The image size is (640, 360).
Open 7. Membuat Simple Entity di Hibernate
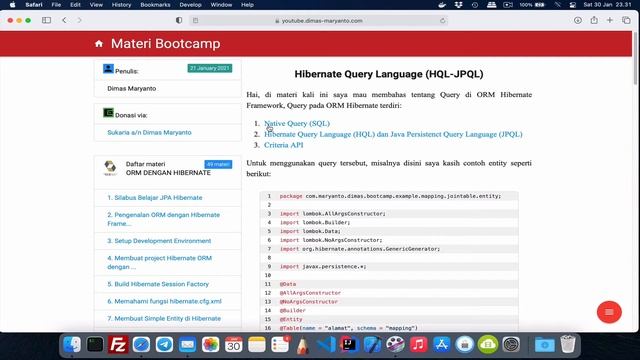tap(164, 318)
